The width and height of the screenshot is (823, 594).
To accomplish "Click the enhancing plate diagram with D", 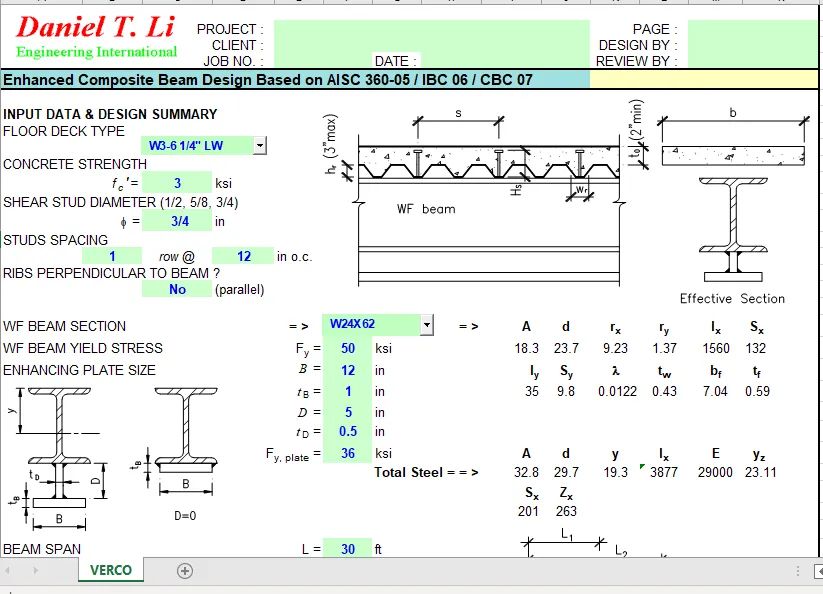I will tap(60, 458).
